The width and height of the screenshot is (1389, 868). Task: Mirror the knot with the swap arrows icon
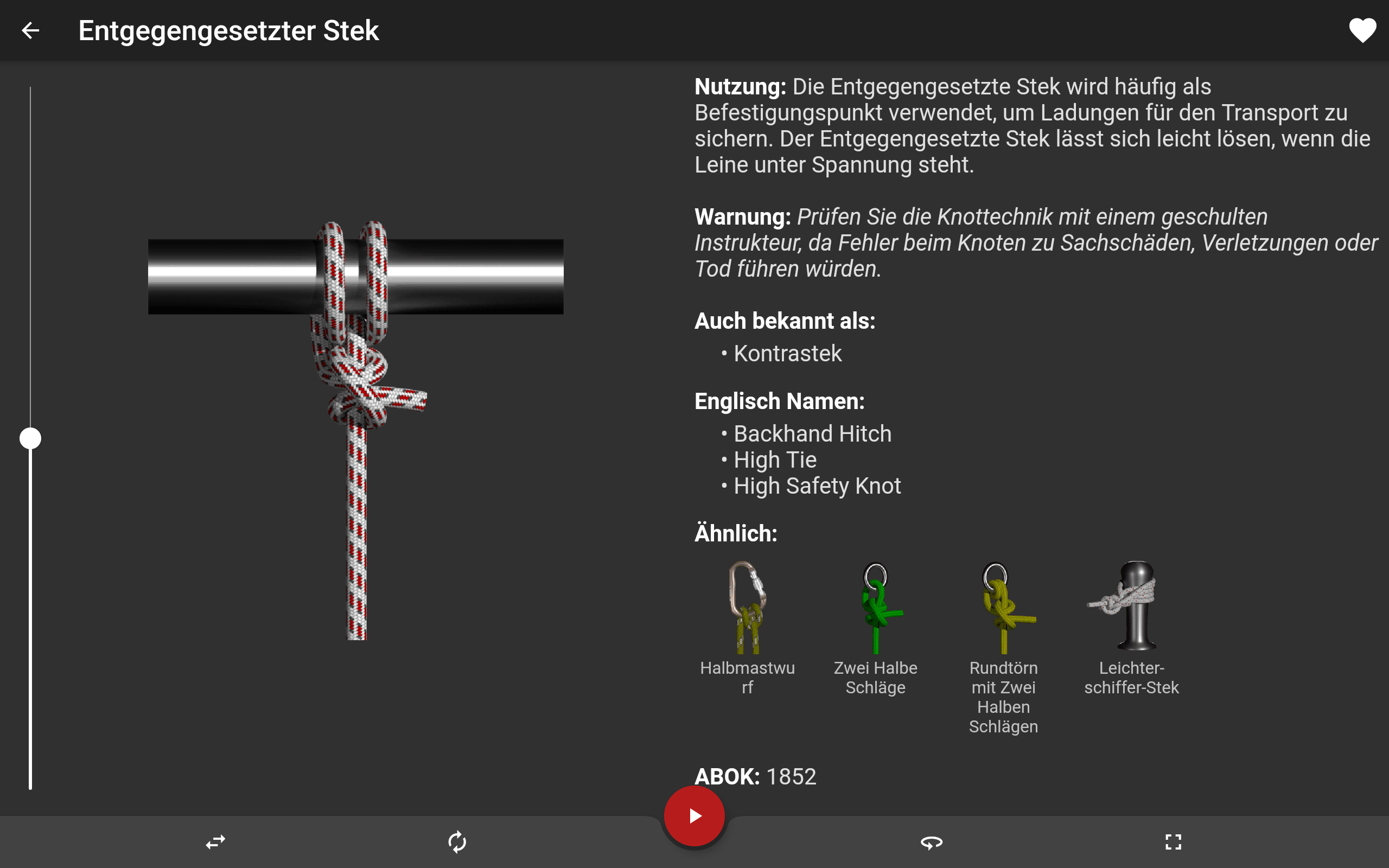216,842
